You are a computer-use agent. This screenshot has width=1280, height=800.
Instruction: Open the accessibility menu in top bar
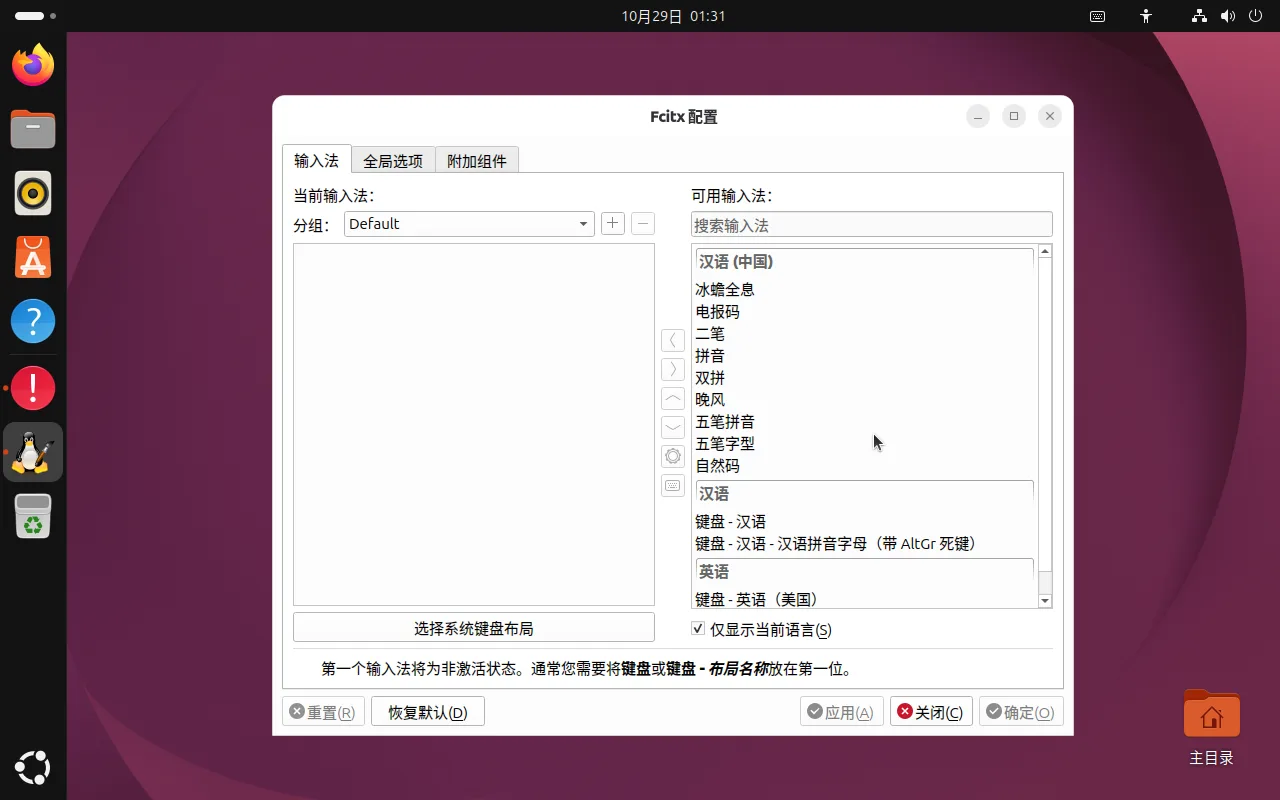tap(1146, 16)
